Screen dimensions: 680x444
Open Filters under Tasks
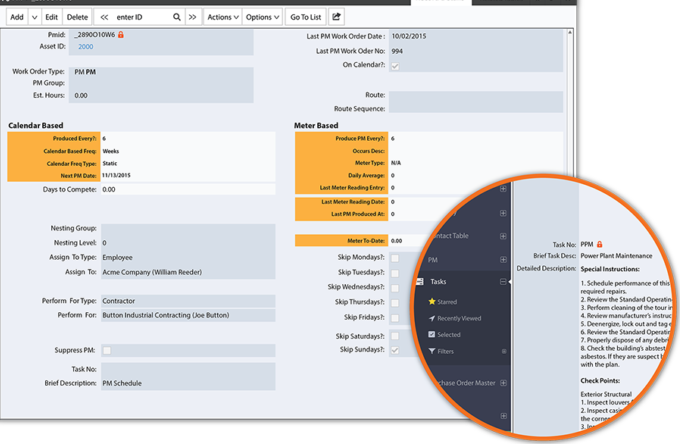point(445,351)
